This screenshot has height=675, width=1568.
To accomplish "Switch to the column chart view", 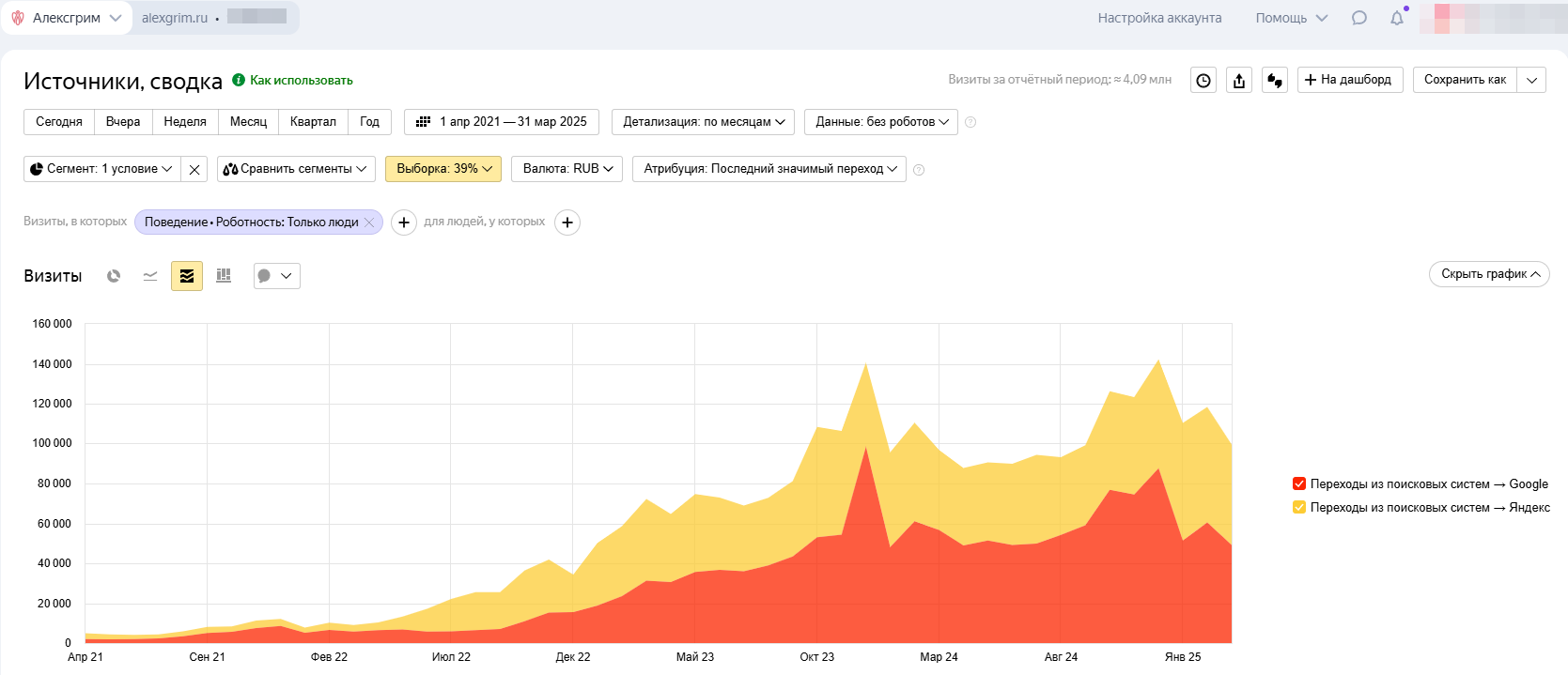I will [x=224, y=276].
